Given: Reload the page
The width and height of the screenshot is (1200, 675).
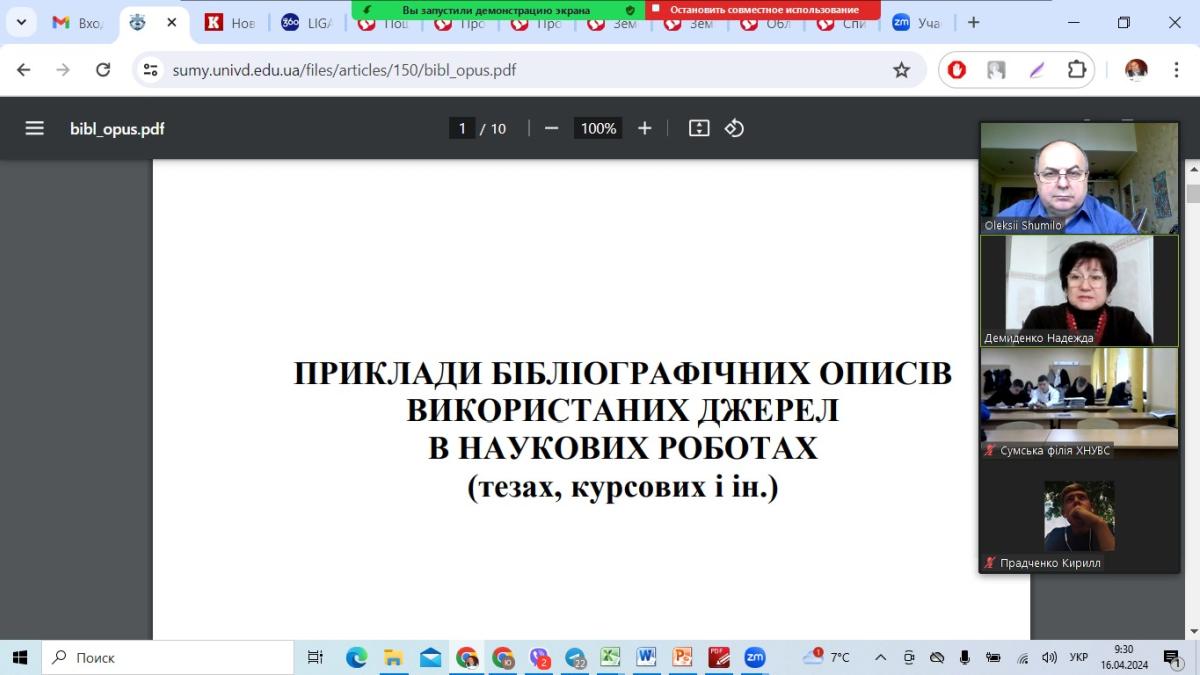Looking at the screenshot, I should [x=103, y=70].
